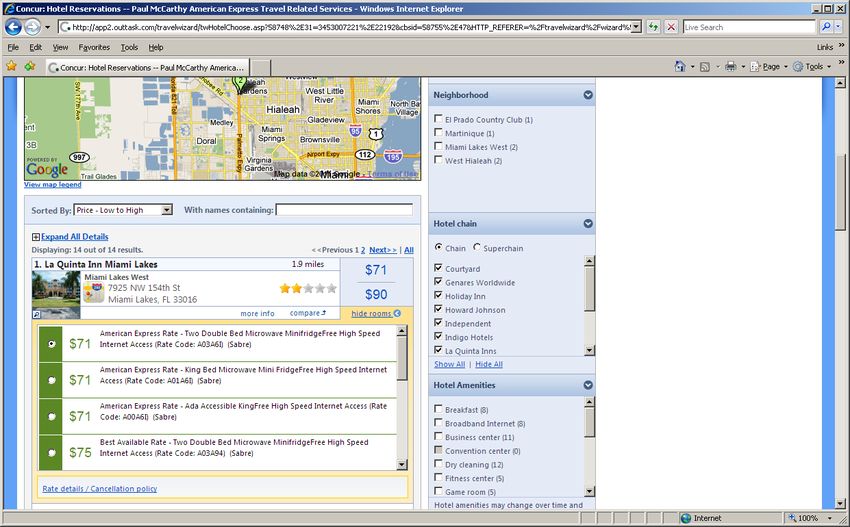Check the El Prado Country Club checkbox
This screenshot has width=850, height=527.
[438, 118]
